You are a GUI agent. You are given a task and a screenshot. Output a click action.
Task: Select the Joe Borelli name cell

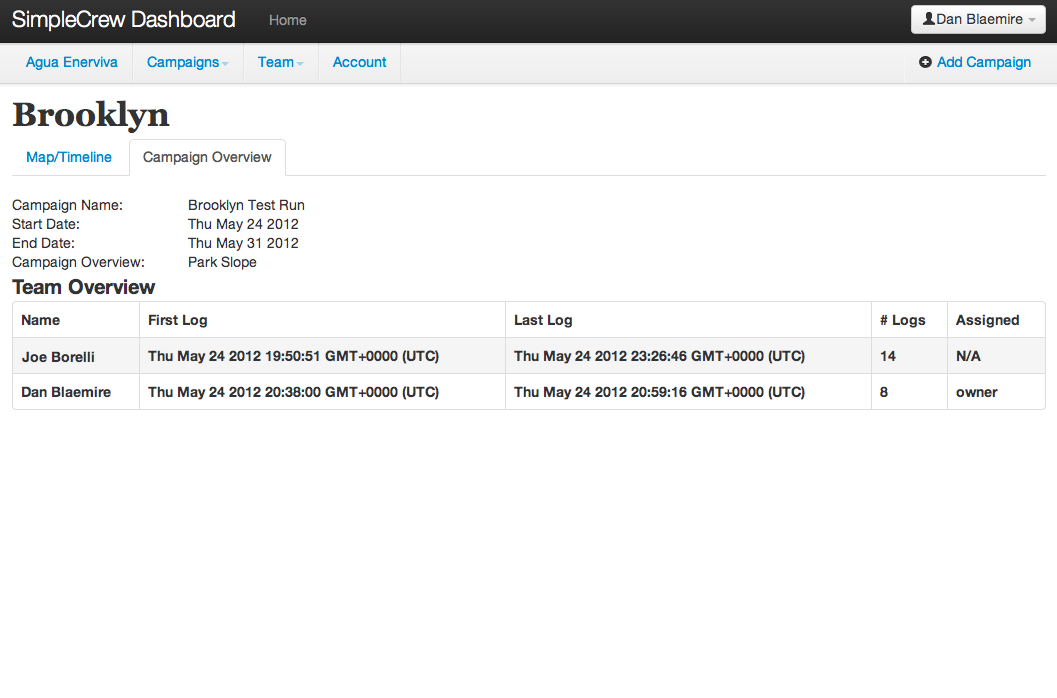(76, 356)
